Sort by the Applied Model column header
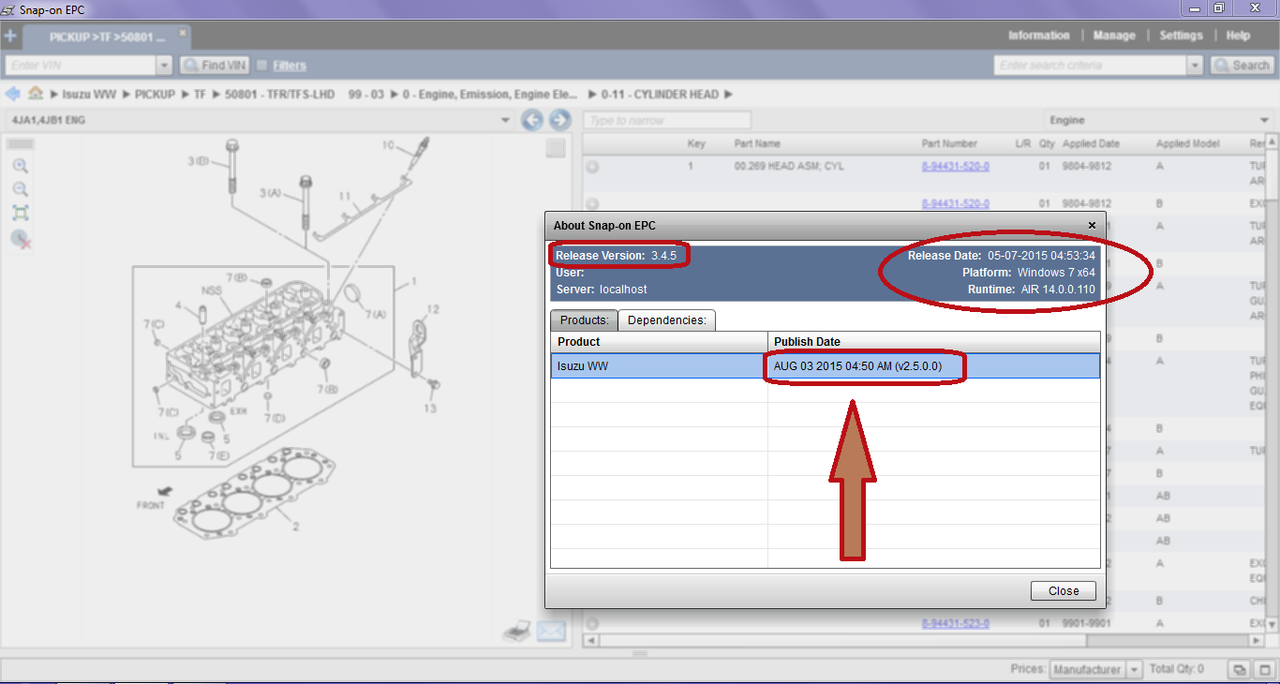This screenshot has width=1280, height=684. [1187, 144]
